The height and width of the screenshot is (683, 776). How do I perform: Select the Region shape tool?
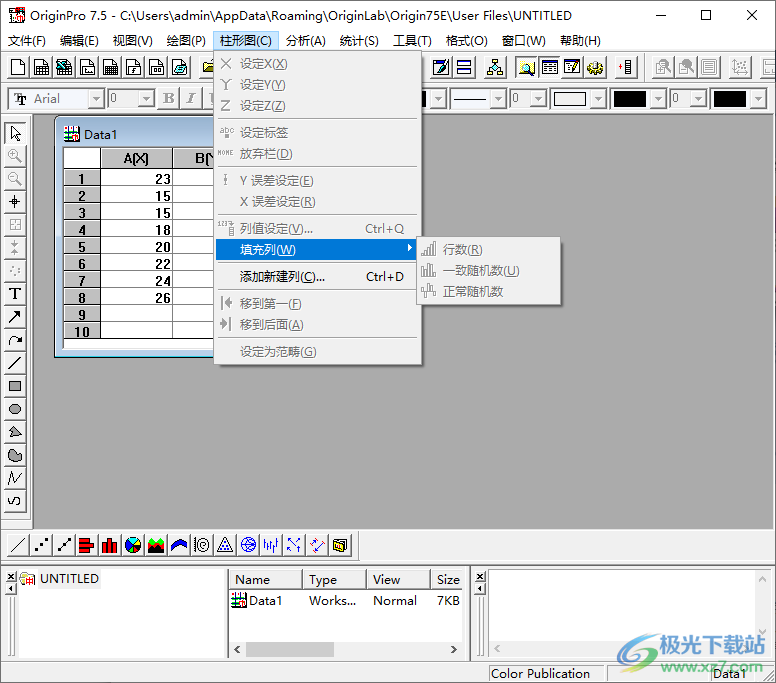15,455
